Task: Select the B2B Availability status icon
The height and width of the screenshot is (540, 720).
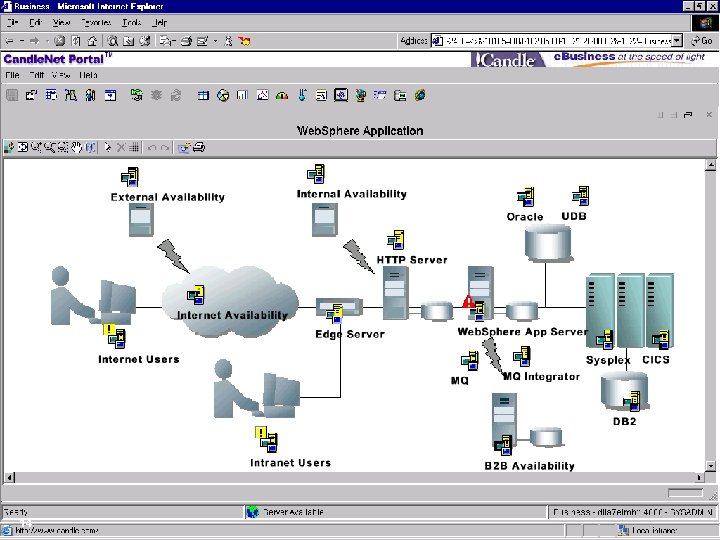Action: point(503,445)
